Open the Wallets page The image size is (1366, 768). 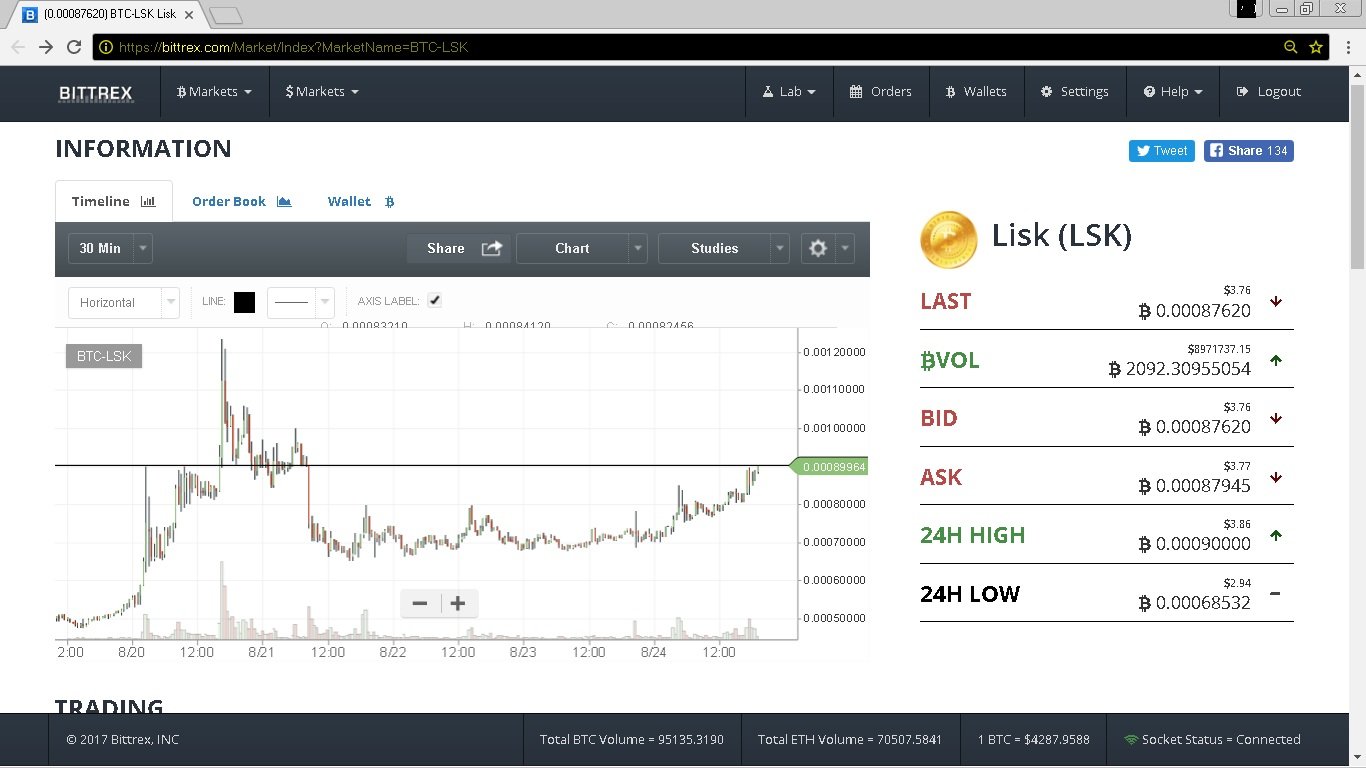[x=976, y=92]
